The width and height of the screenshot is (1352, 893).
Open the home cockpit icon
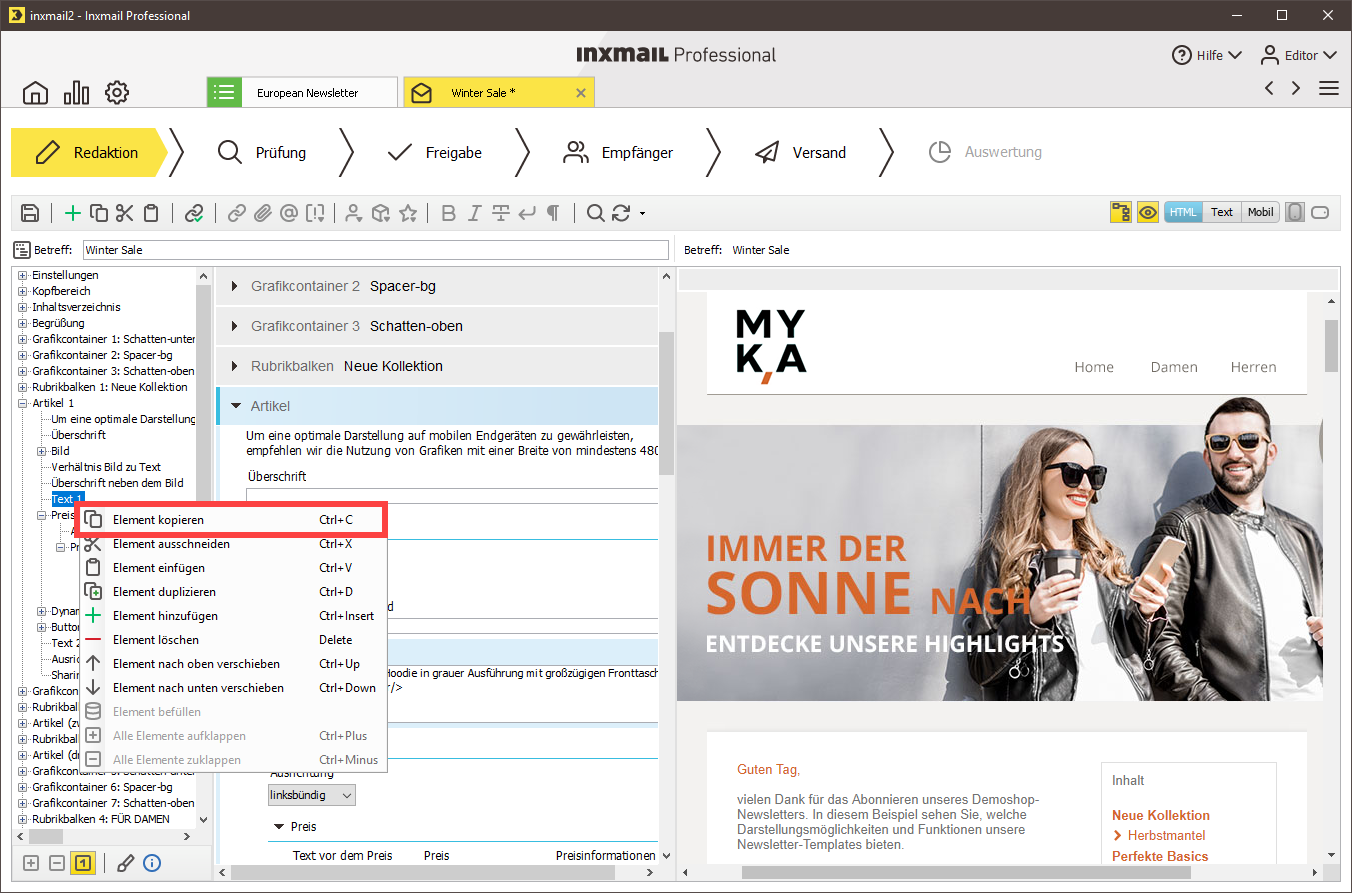click(x=35, y=93)
